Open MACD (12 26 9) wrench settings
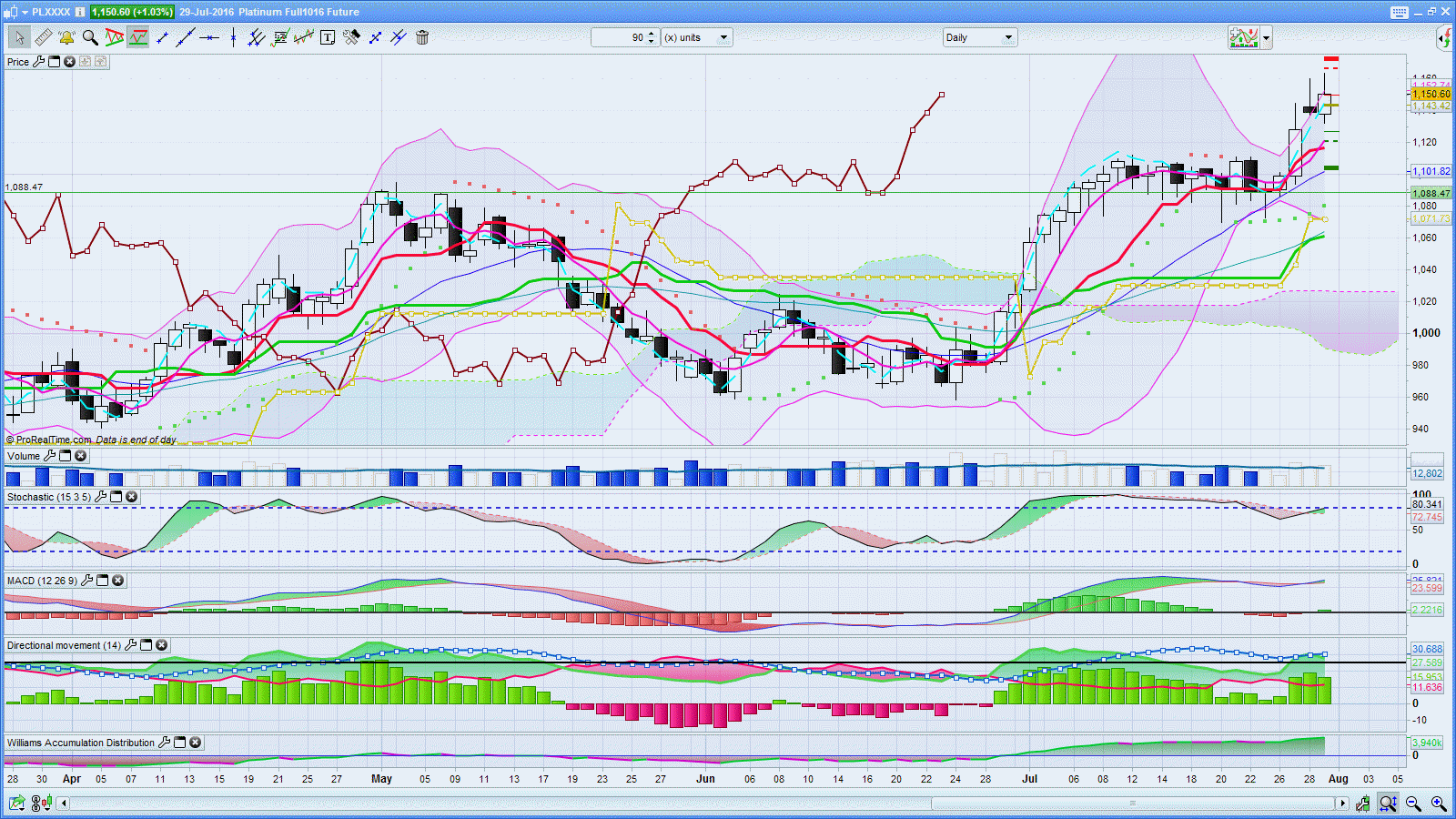Image resolution: width=1456 pixels, height=819 pixels. pos(87,581)
